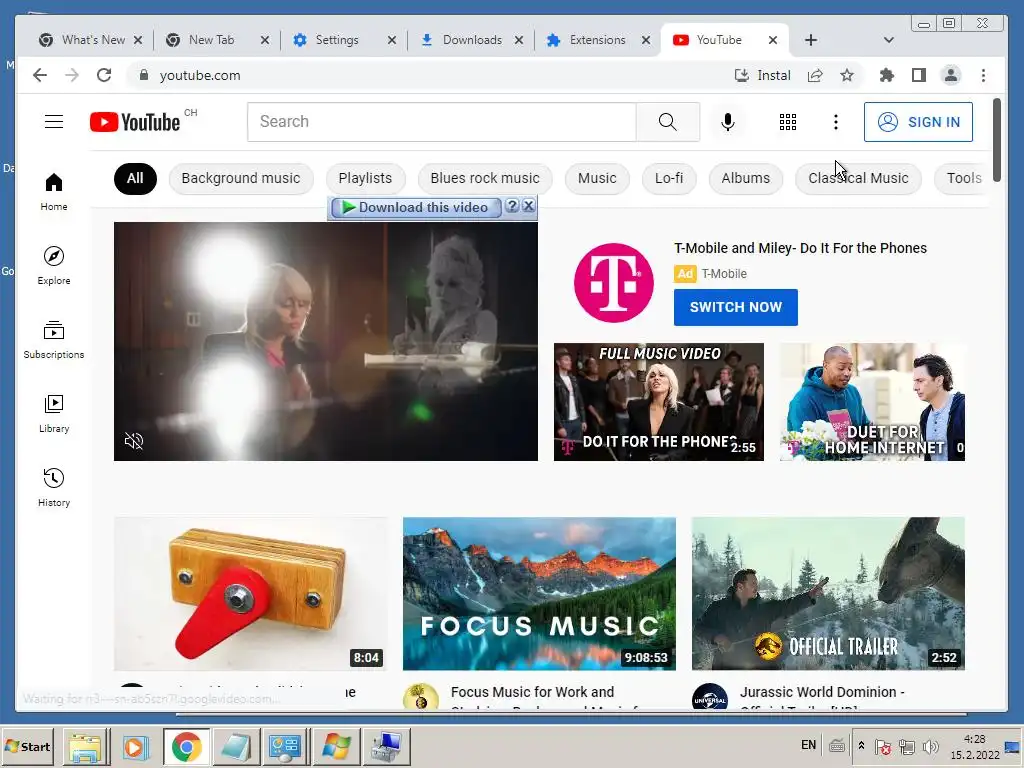Select Lo-fi filter chip
This screenshot has height=768, width=1024.
point(669,178)
